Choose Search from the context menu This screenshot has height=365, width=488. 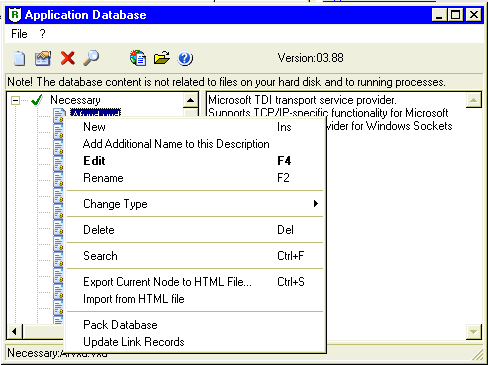point(196,256)
